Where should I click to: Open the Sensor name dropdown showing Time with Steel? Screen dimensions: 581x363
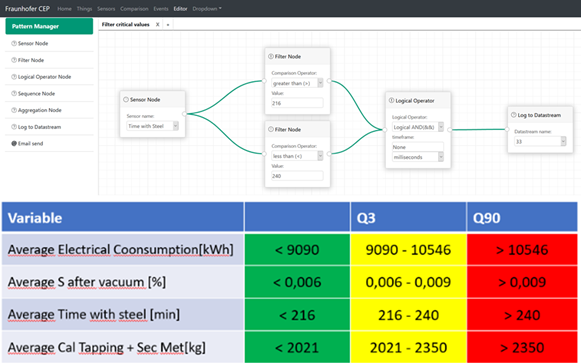(x=152, y=126)
